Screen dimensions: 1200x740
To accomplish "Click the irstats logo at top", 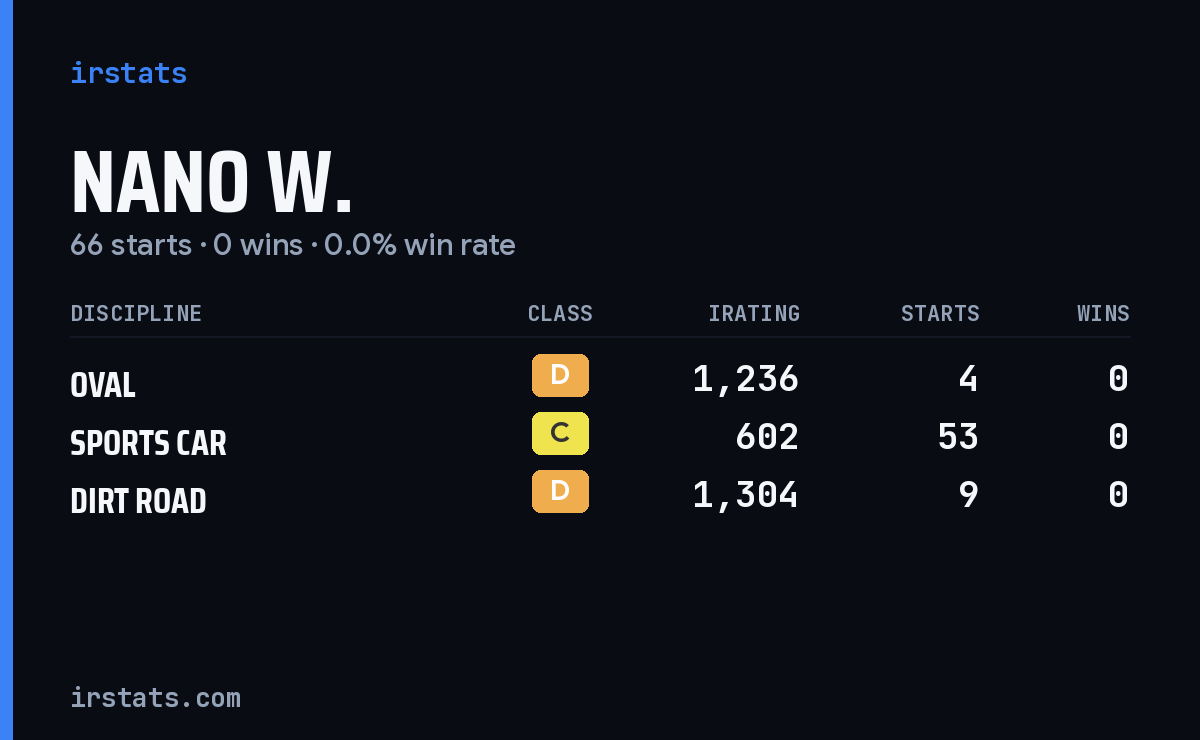I will (128, 74).
